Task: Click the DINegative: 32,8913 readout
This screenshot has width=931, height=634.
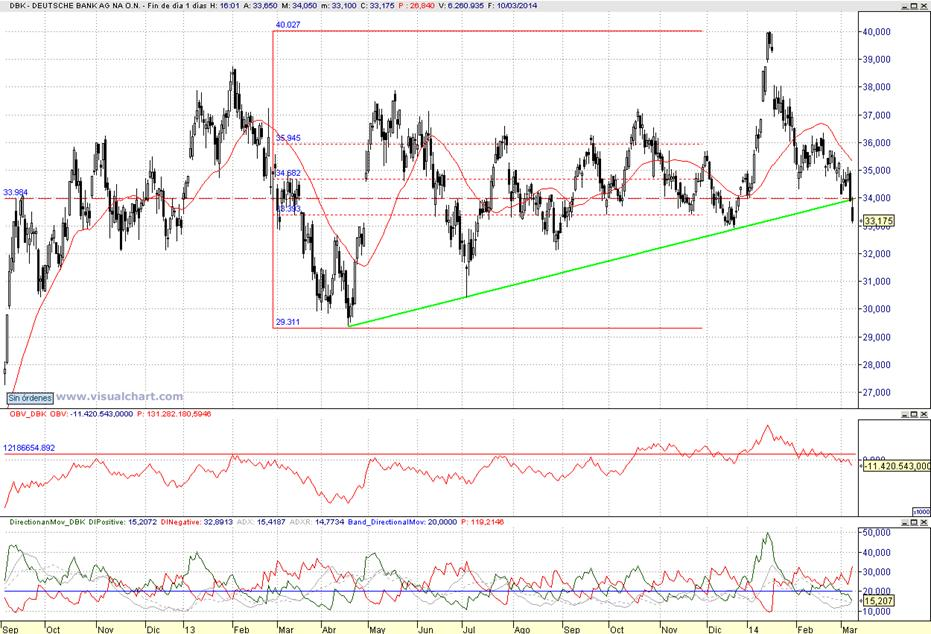Action: 196,522
